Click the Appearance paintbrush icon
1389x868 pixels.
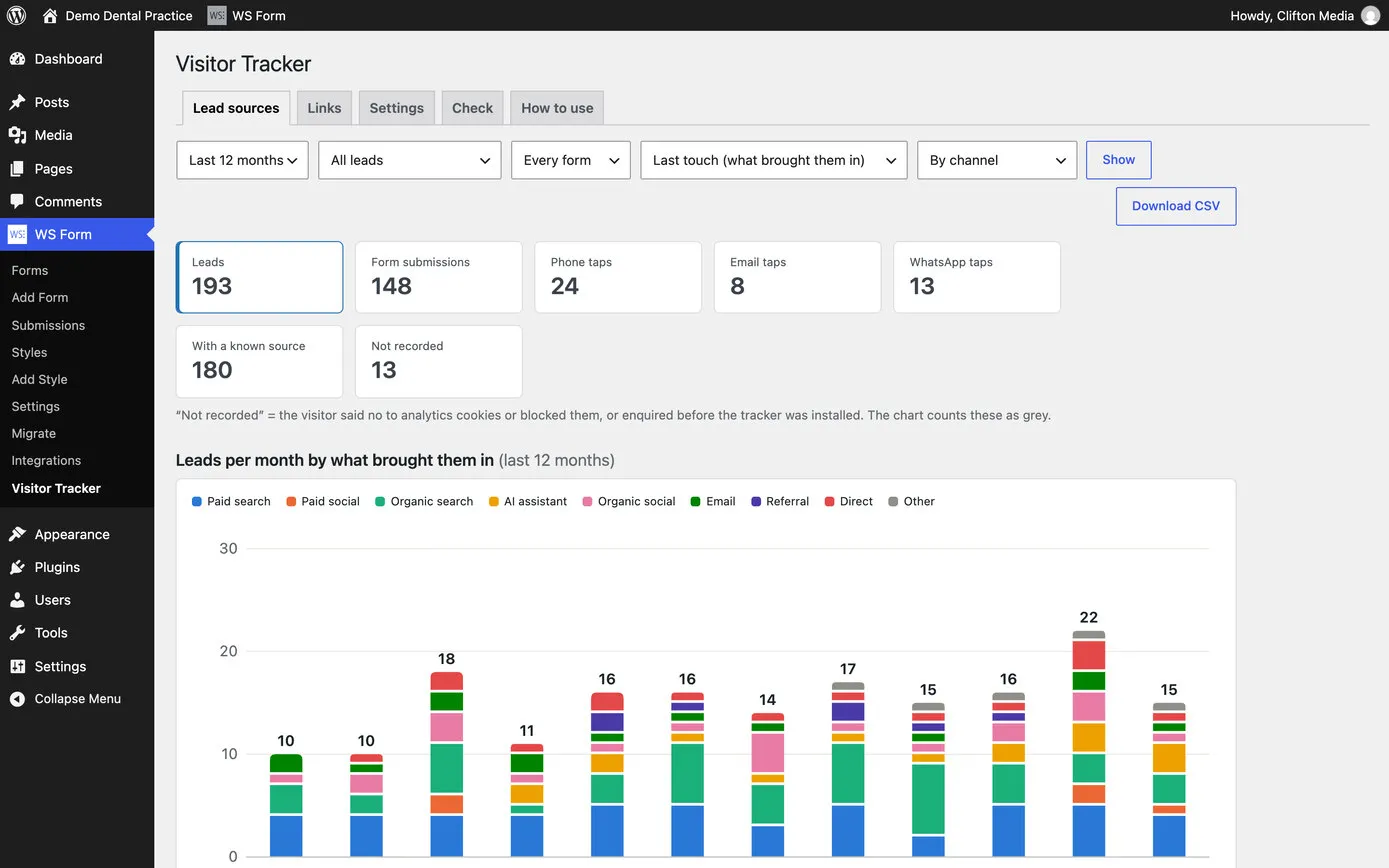click(x=17, y=534)
